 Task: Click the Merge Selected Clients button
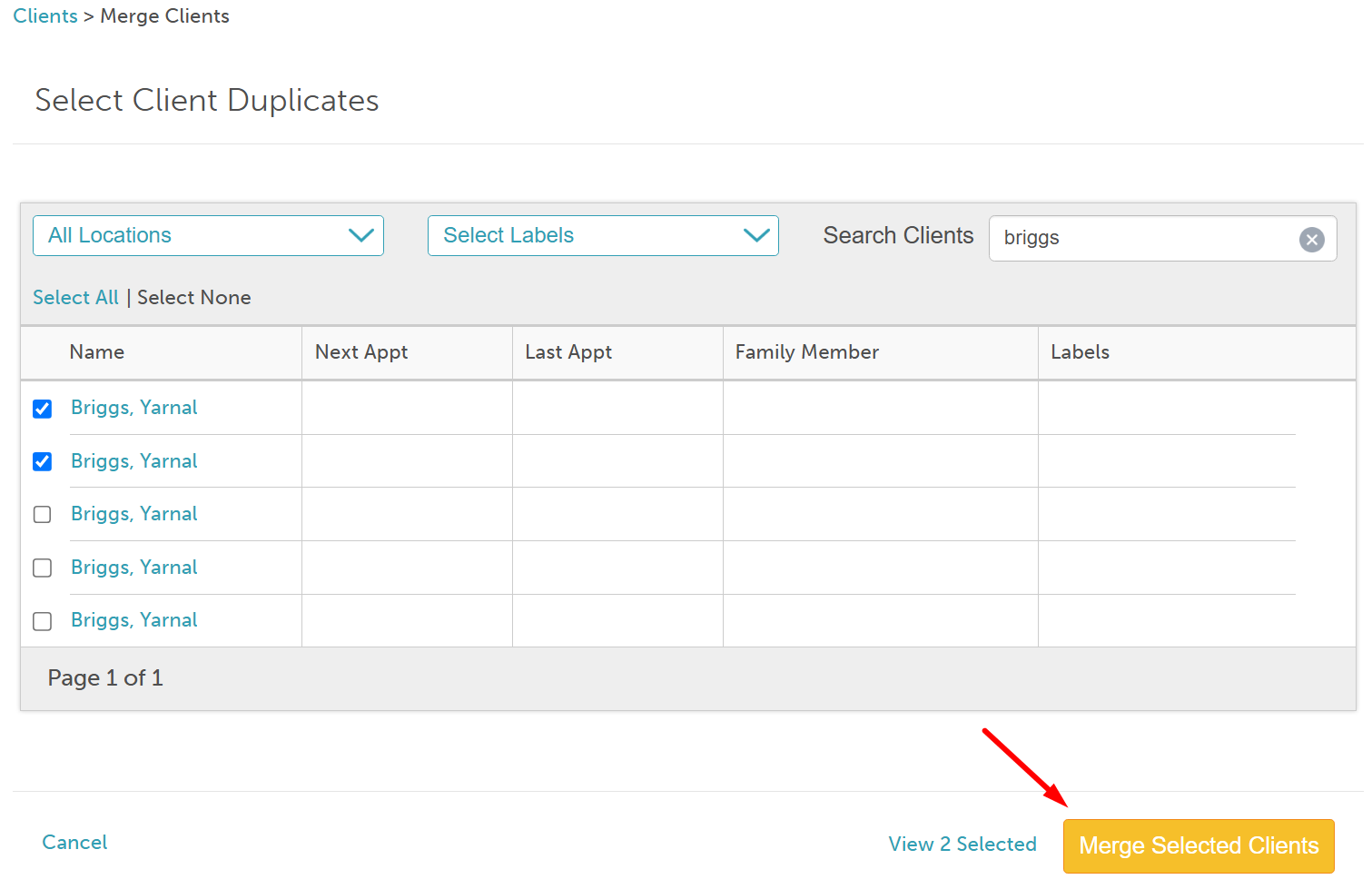(1199, 846)
